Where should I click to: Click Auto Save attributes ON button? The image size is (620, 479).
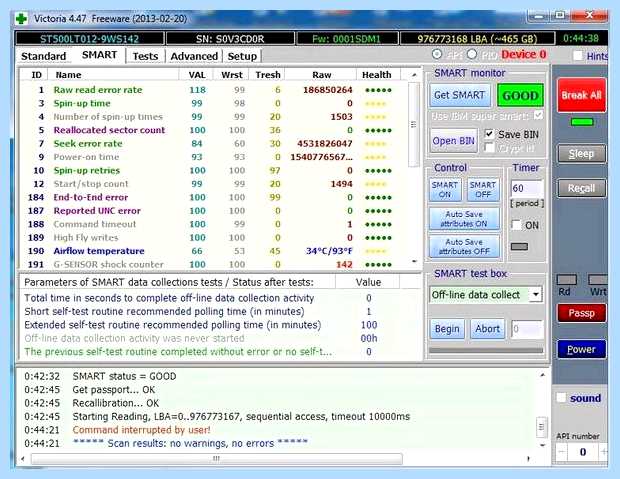coord(464,219)
